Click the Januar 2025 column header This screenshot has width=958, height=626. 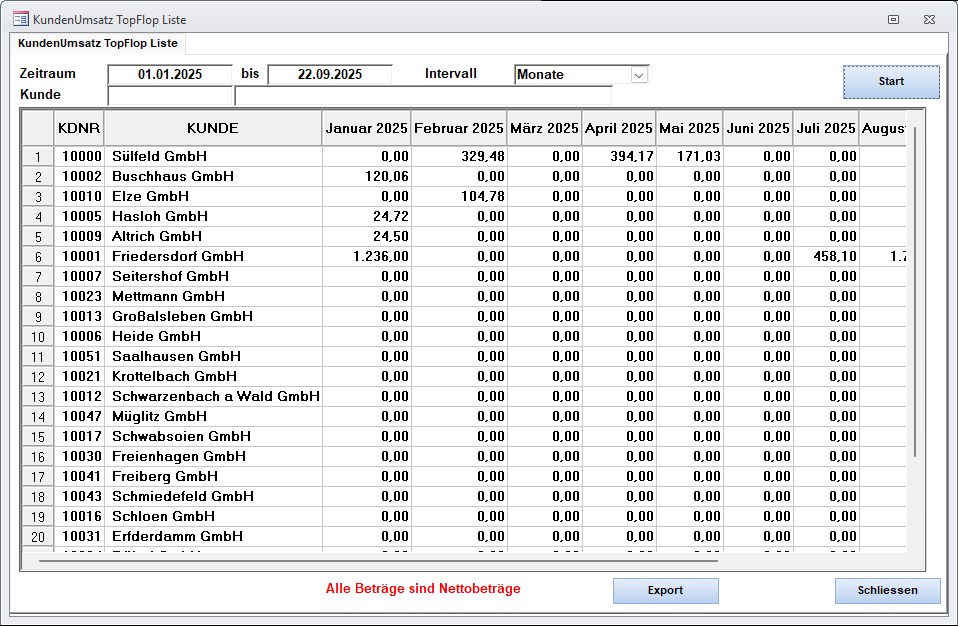[x=366, y=128]
